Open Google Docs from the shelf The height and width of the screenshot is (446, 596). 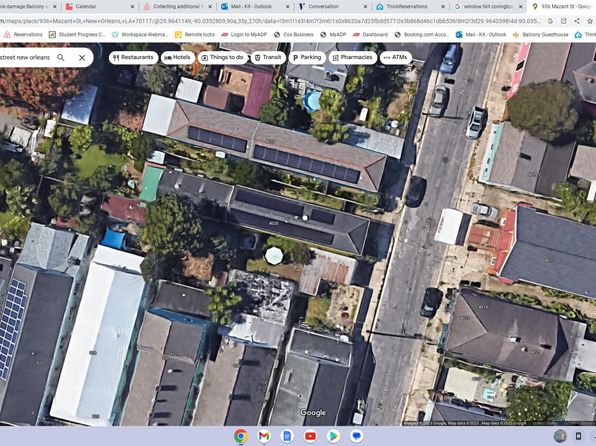click(287, 436)
